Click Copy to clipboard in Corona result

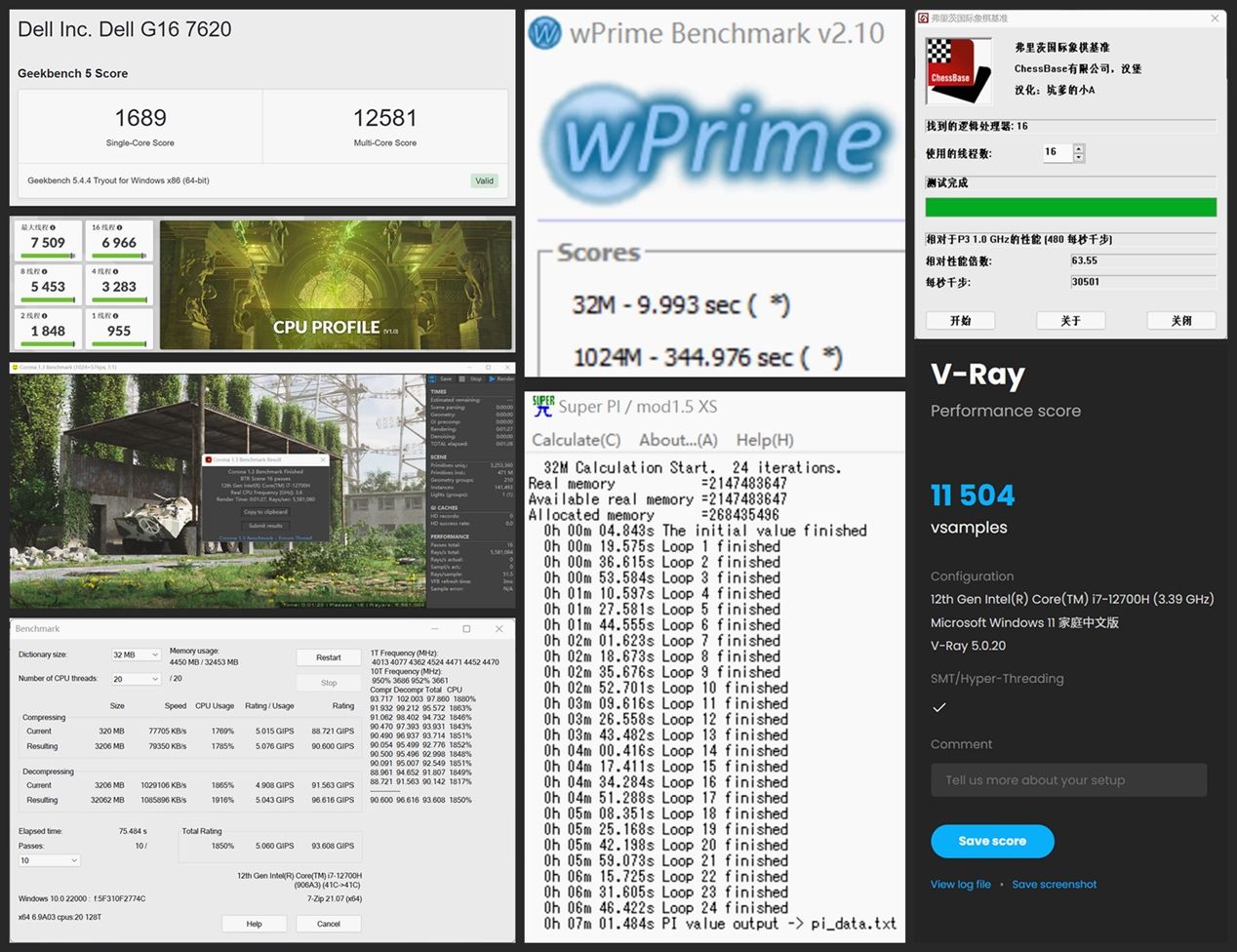pyautogui.click(x=265, y=512)
